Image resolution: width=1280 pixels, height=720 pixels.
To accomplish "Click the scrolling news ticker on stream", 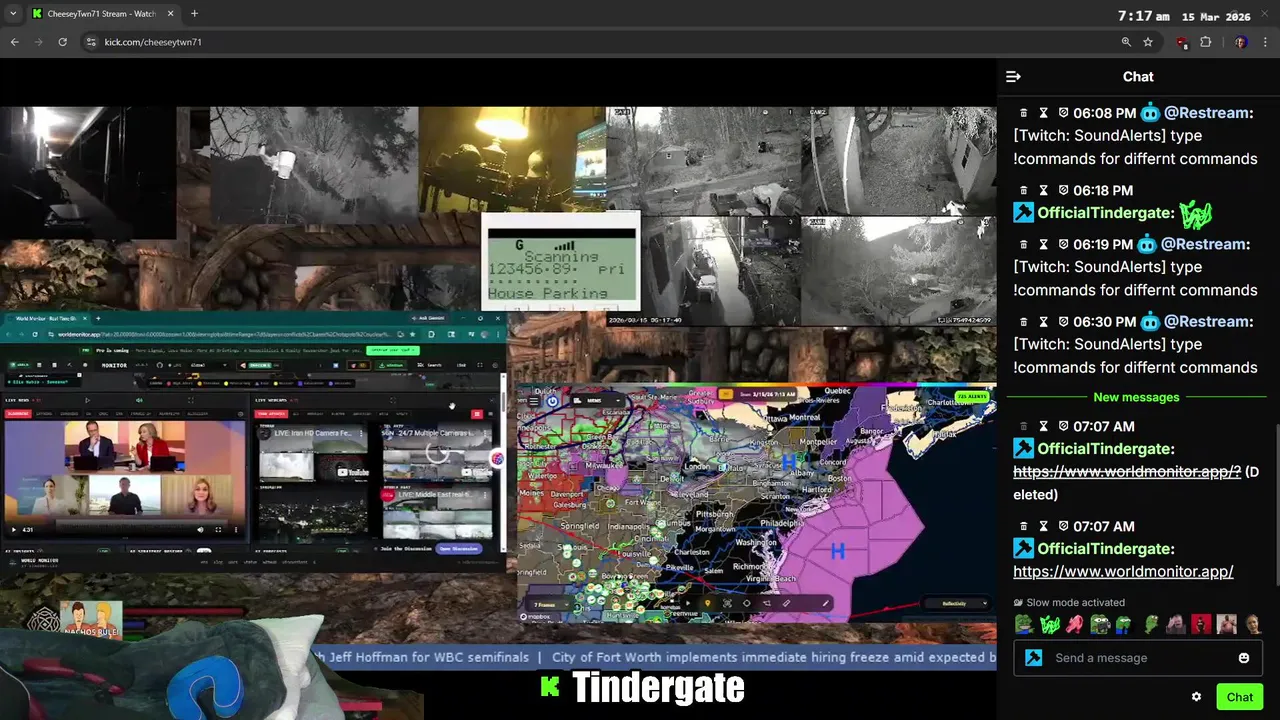I will point(655,657).
